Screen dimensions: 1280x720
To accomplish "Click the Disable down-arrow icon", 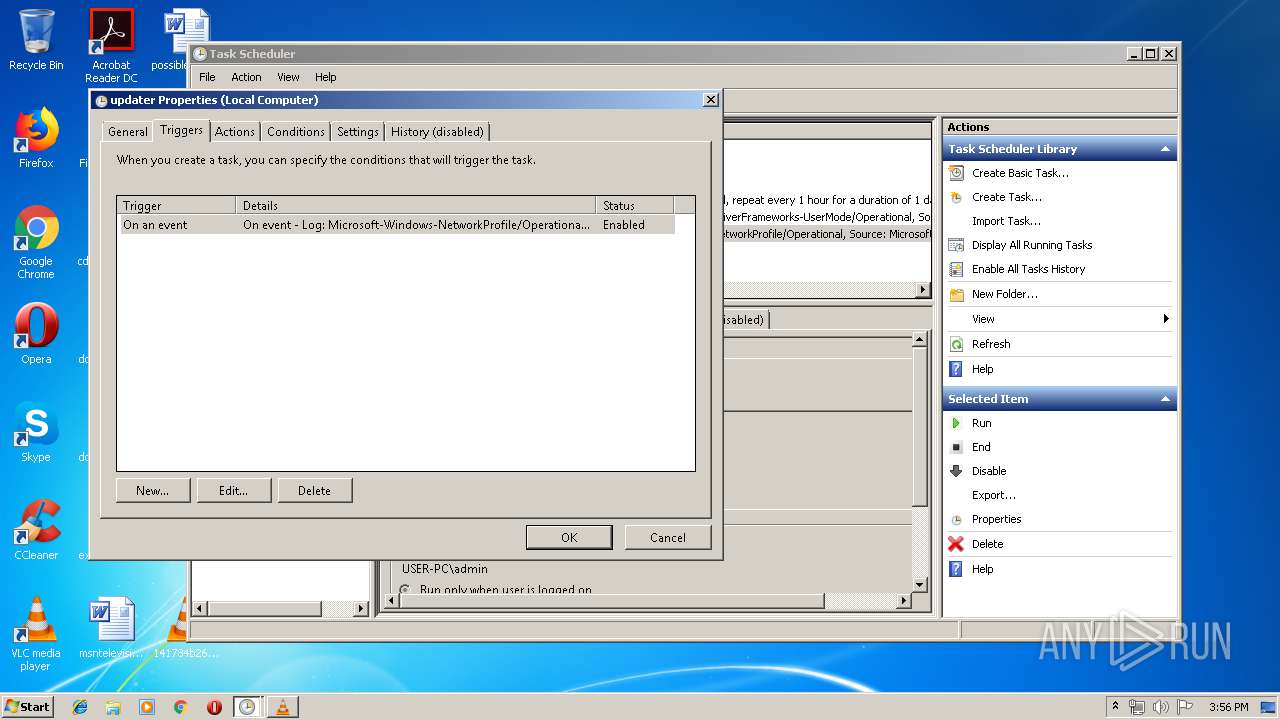I will point(956,471).
